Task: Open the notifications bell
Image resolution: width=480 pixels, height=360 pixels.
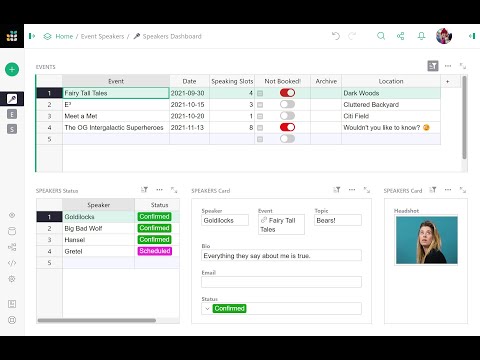Action: tap(421, 36)
